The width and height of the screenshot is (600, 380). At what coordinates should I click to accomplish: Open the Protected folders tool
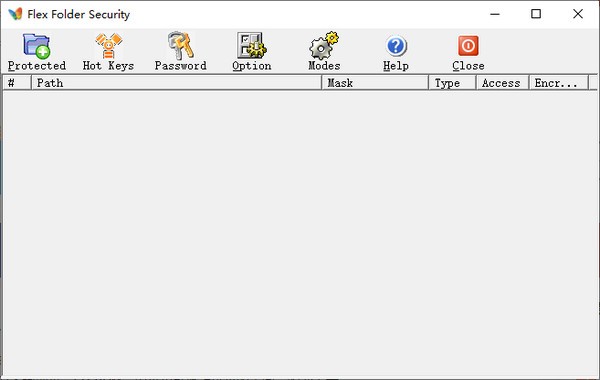pos(37,52)
